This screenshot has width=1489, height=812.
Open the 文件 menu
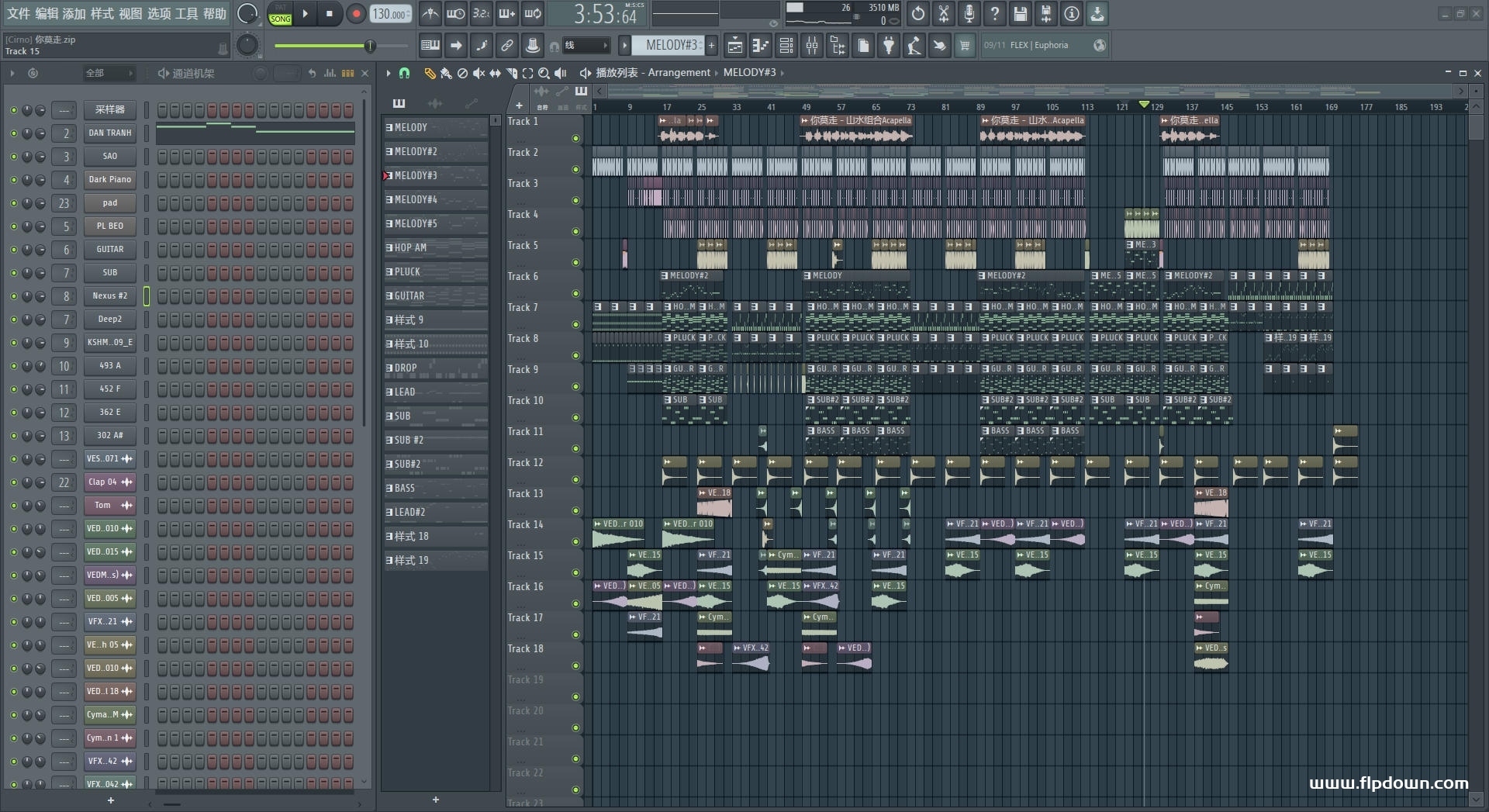pos(18,14)
